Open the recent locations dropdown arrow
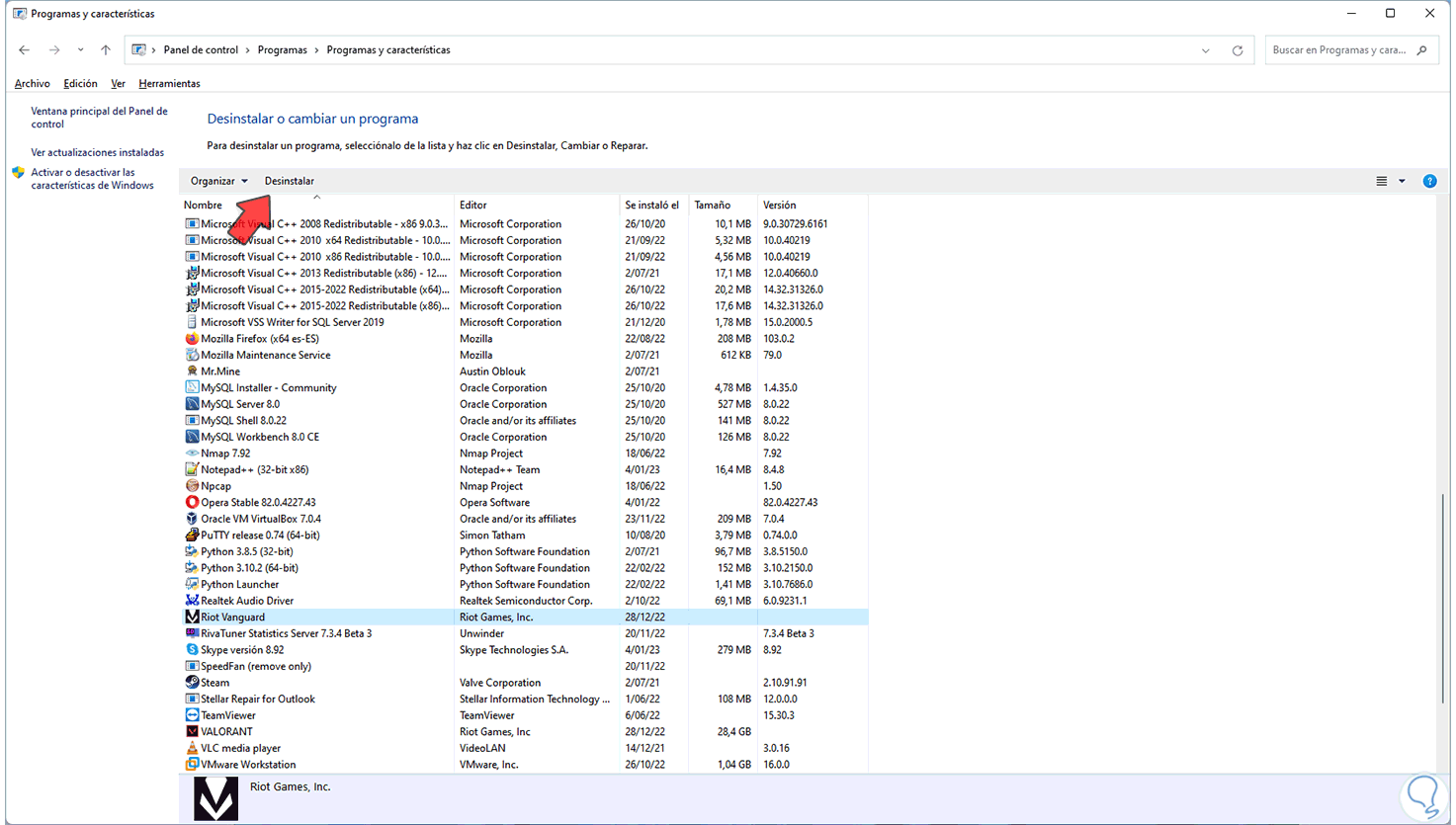This screenshot has width=1456, height=825. (x=80, y=50)
